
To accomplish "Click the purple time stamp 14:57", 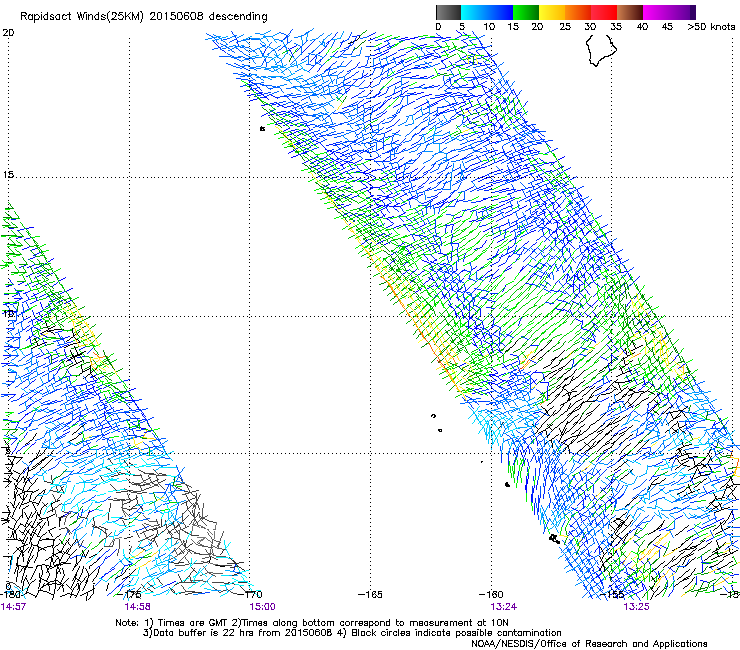I will pyautogui.click(x=13, y=607).
